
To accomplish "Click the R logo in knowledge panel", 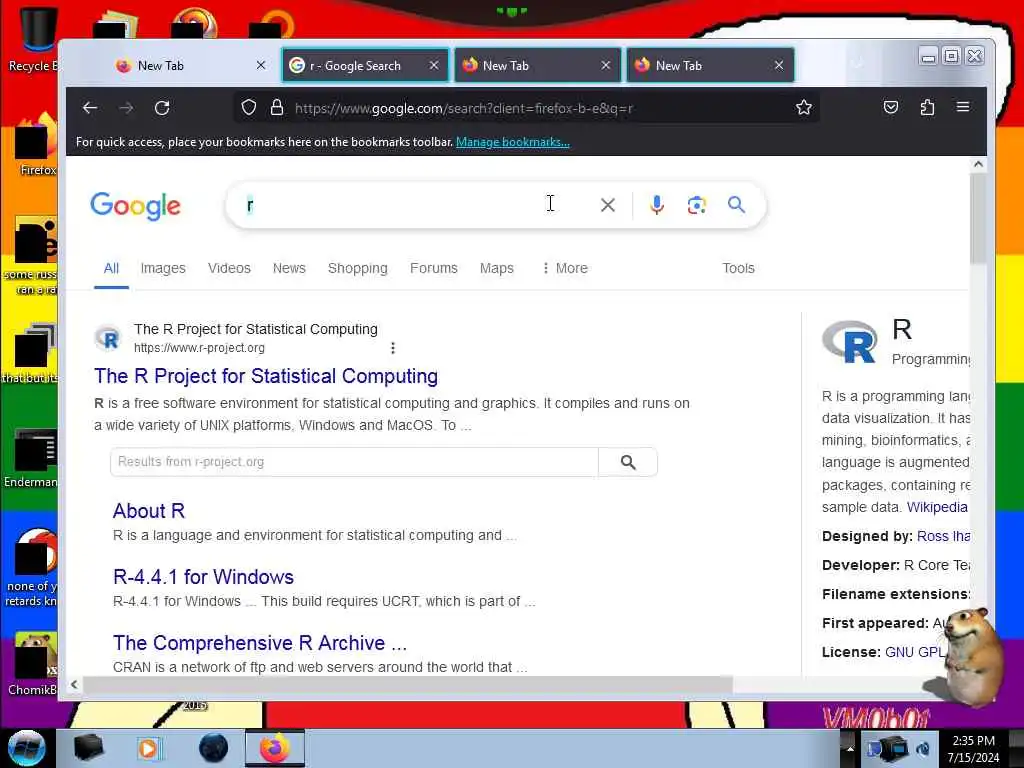I will [x=850, y=342].
